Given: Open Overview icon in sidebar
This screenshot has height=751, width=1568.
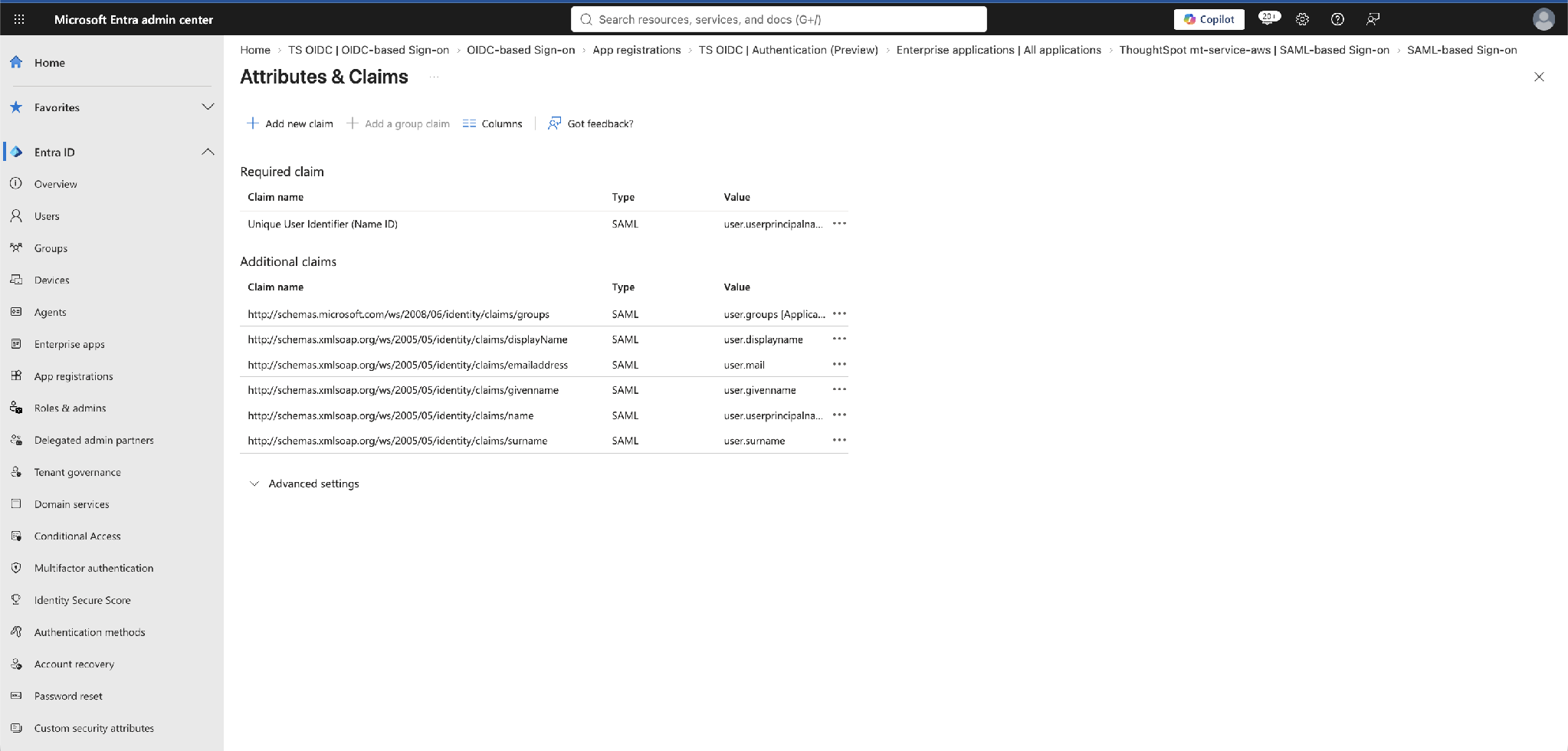Looking at the screenshot, I should [16, 184].
